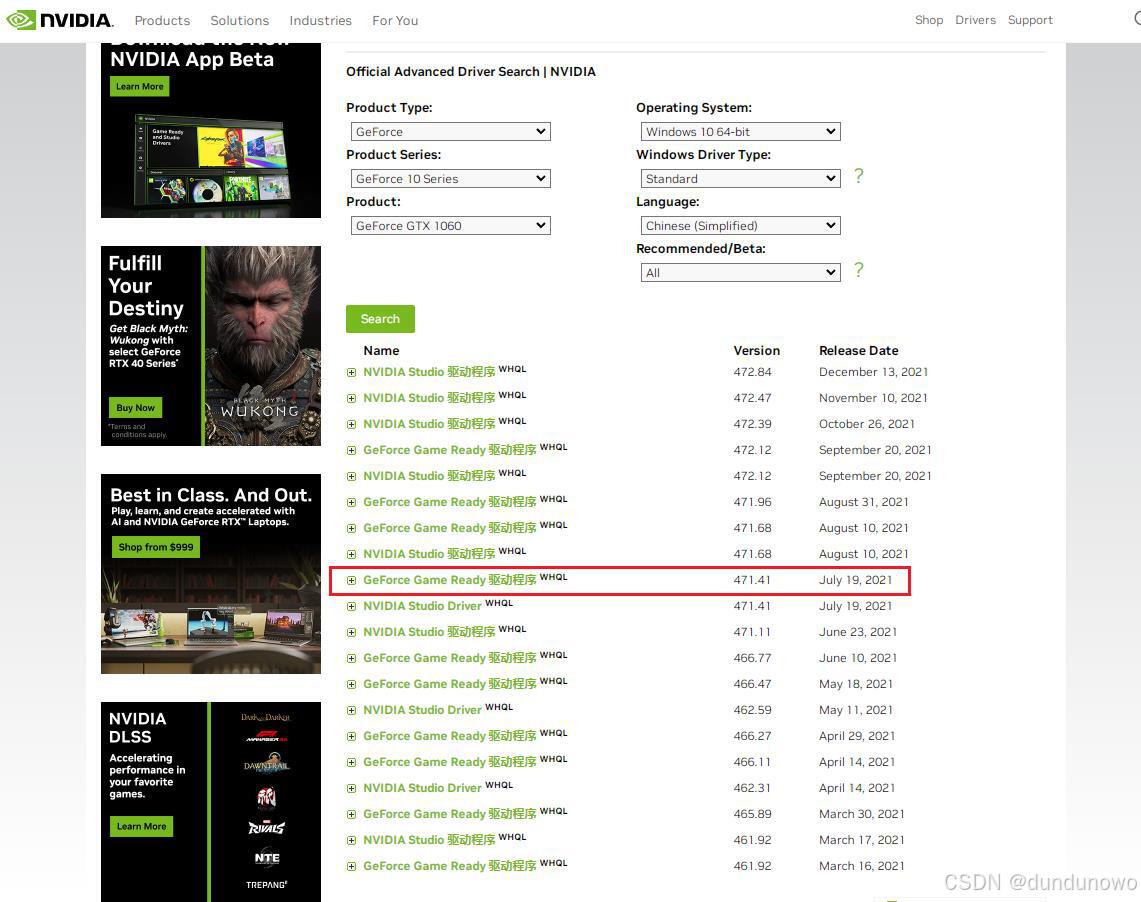Viewport: 1141px width, 902px height.
Task: Open the Language dropdown Chinese (Simplified)
Action: coord(740,226)
